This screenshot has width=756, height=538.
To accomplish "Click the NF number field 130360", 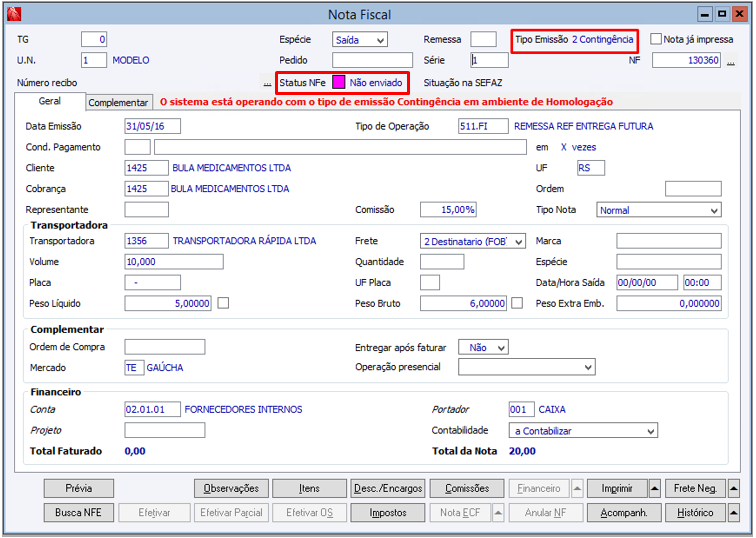I will [687, 60].
